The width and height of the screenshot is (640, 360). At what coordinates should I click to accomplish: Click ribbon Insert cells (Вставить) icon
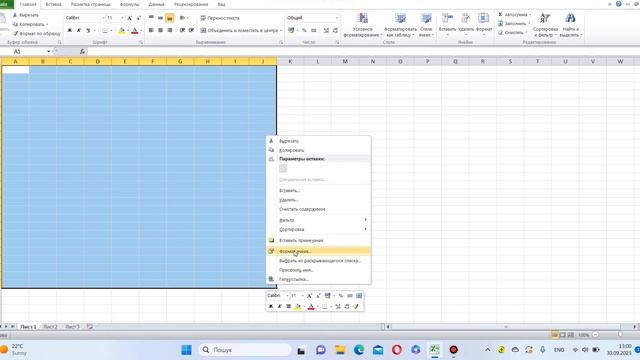pyautogui.click(x=447, y=18)
